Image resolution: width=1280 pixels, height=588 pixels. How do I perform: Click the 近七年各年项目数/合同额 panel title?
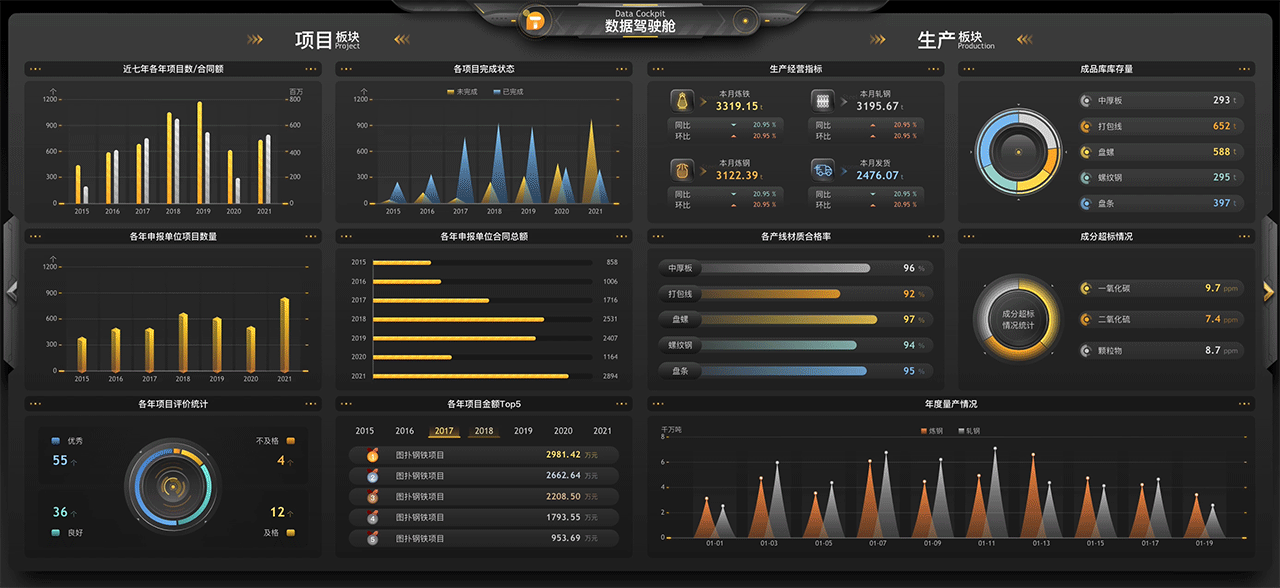click(173, 69)
